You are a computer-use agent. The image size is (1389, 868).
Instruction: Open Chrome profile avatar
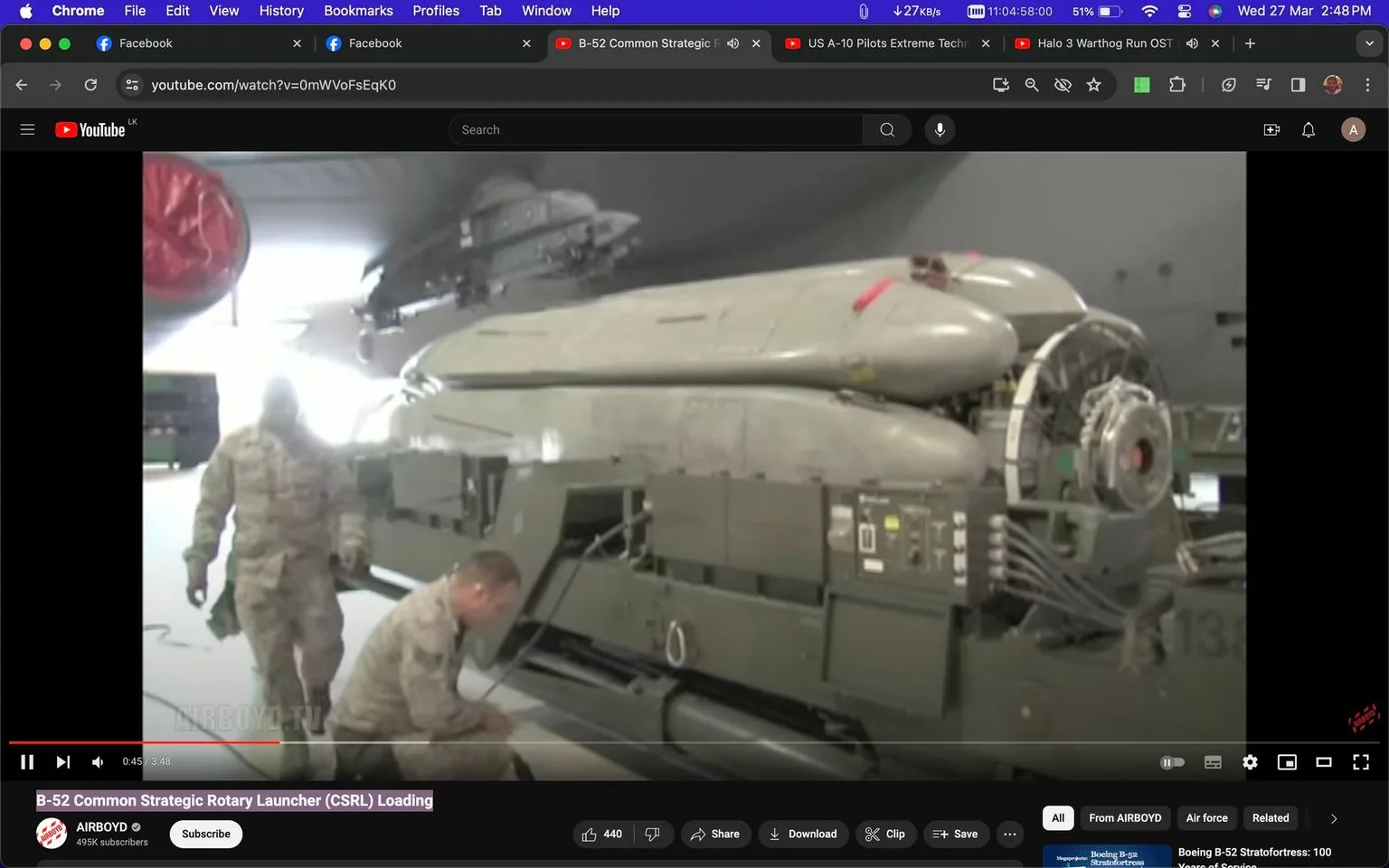(x=1333, y=84)
